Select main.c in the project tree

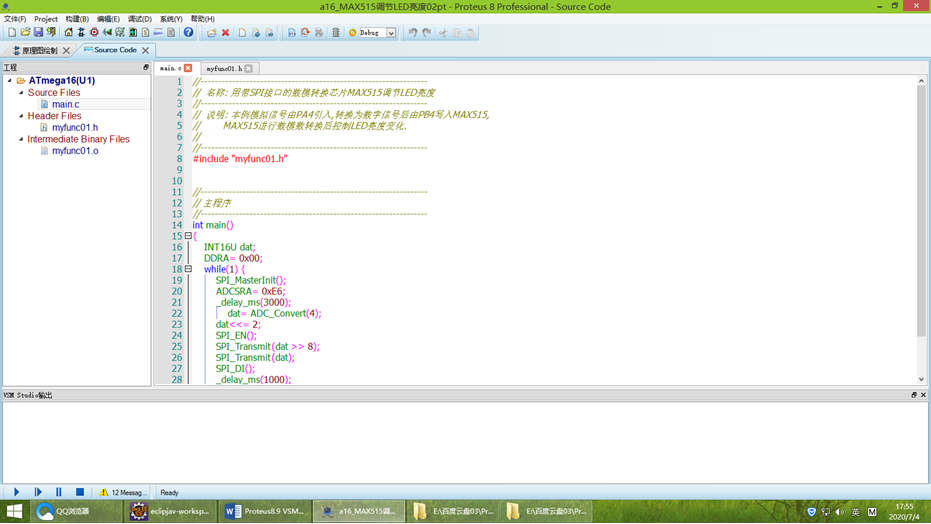click(65, 104)
